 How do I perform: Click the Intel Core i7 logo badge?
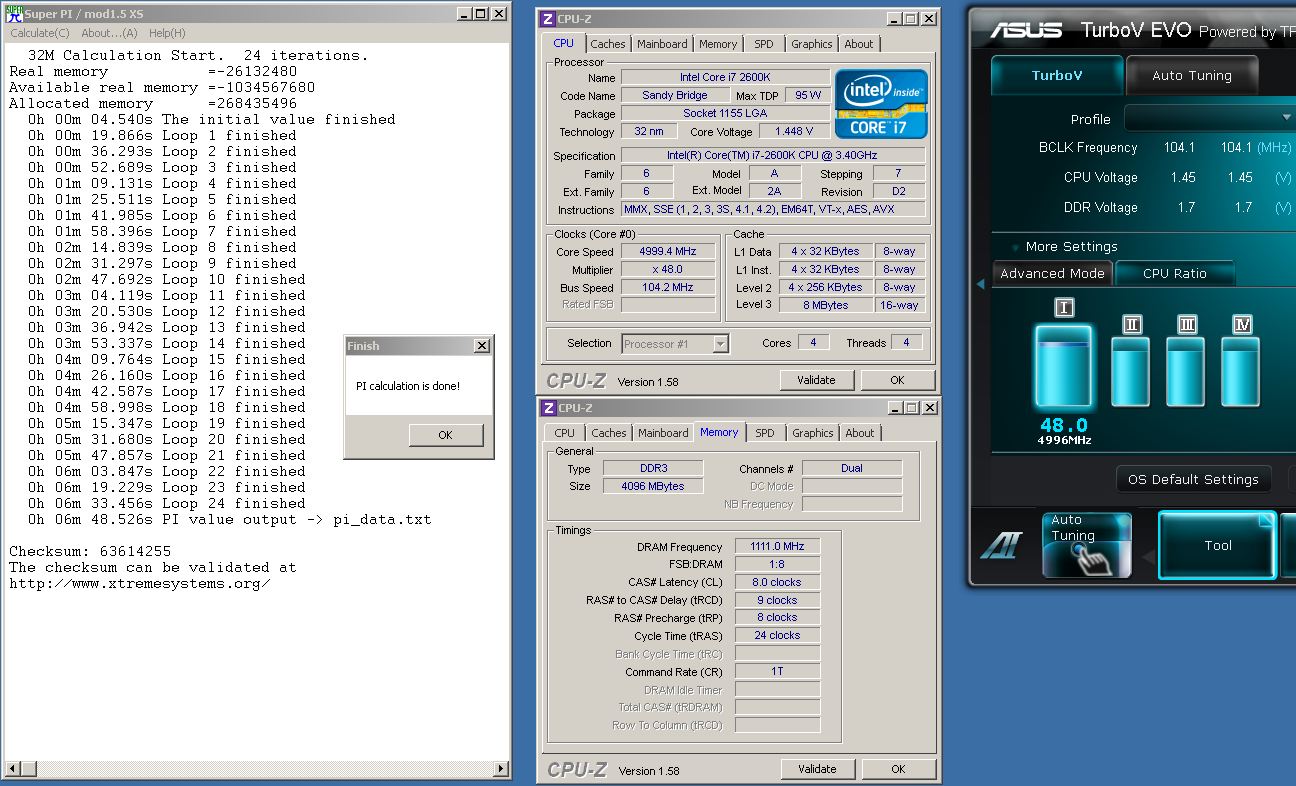pyautogui.click(x=881, y=104)
